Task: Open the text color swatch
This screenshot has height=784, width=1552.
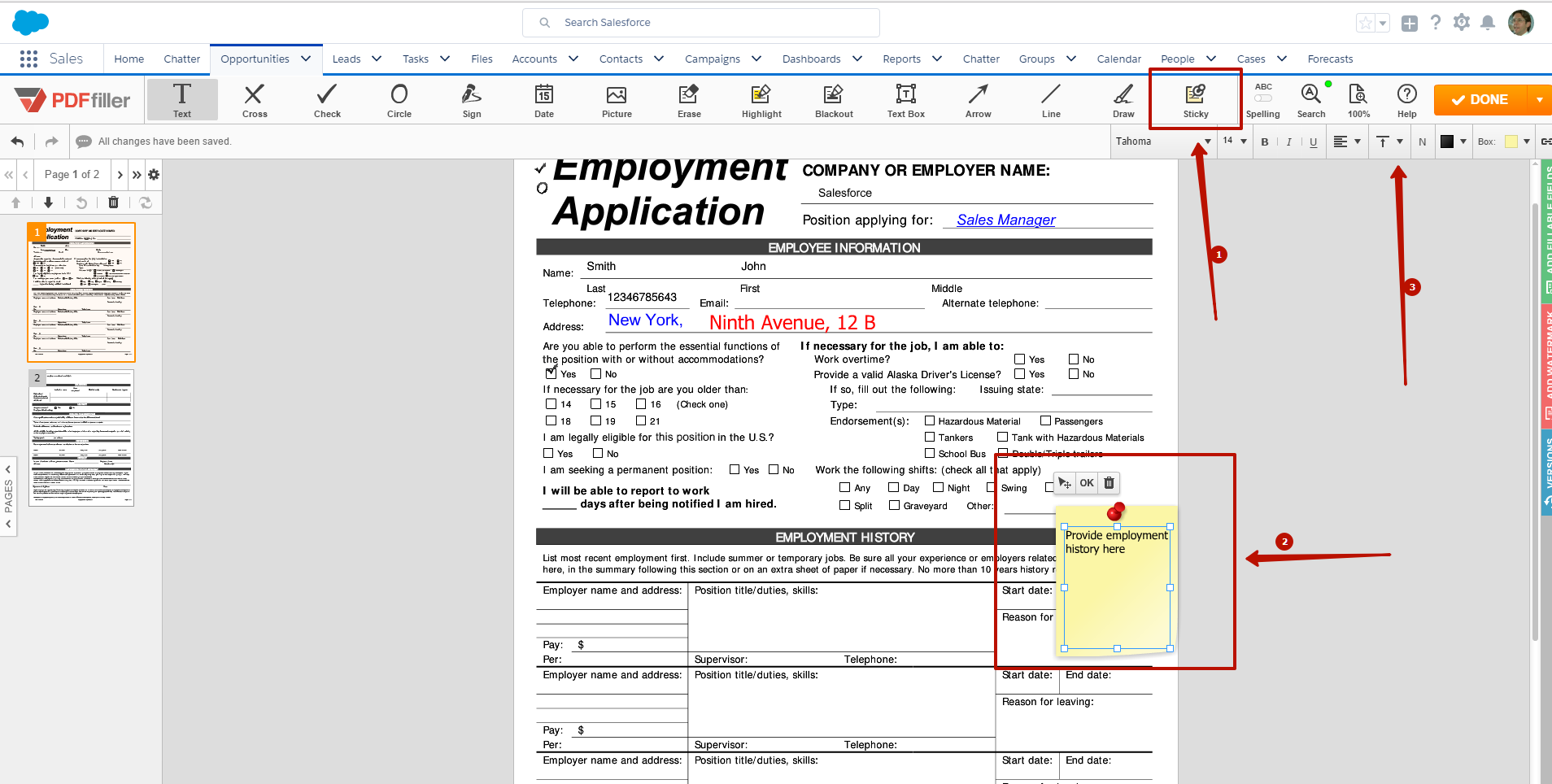Action: tap(1447, 142)
